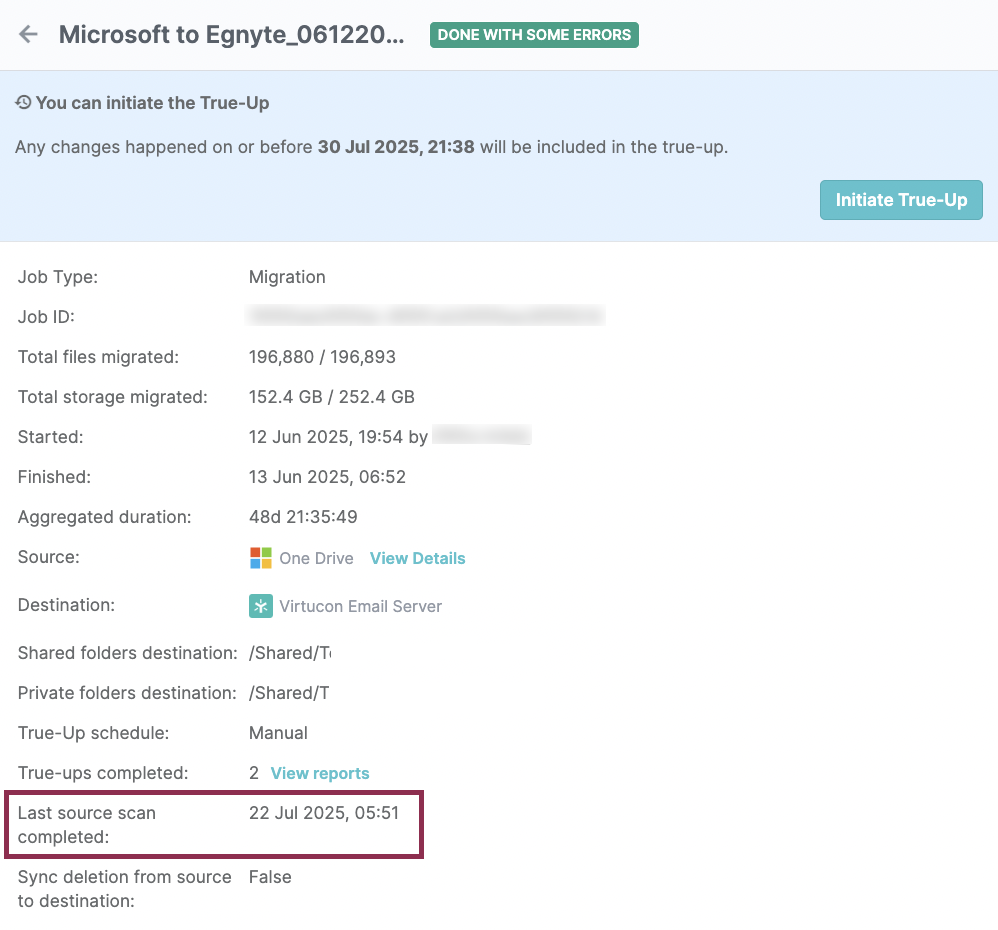This screenshot has height=930, width=998.
Task: Click the DONE WITH SOME ERRORS badge
Action: point(534,35)
